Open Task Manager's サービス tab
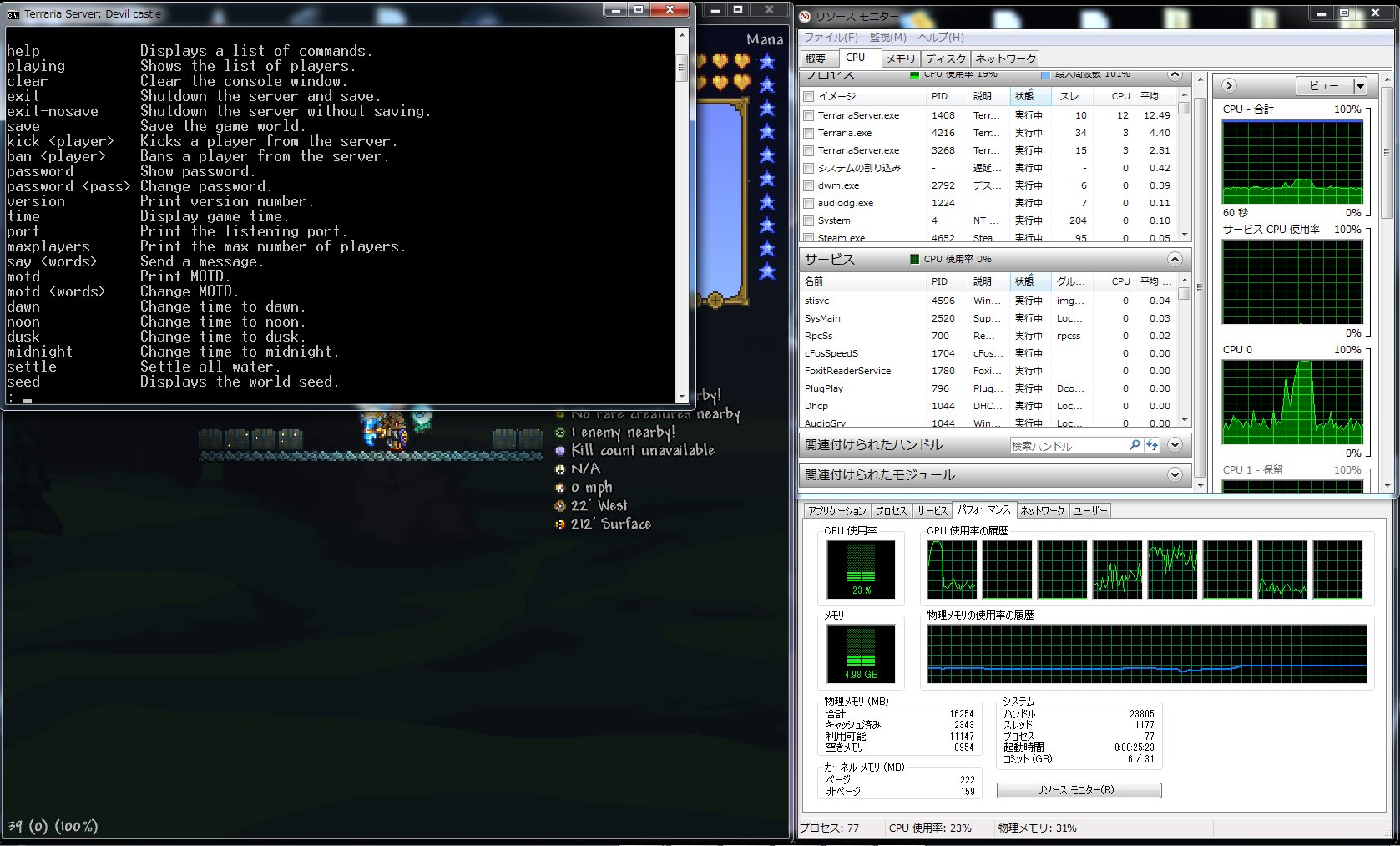Image resolution: width=1400 pixels, height=846 pixels. tap(932, 511)
